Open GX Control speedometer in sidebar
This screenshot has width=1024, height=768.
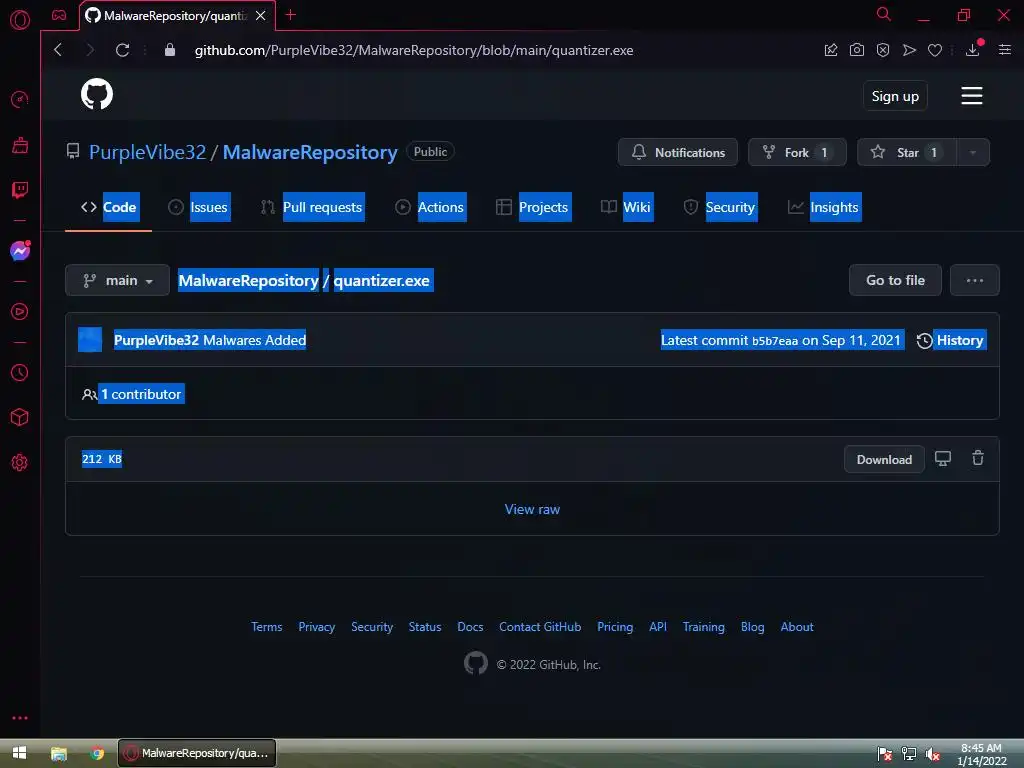coord(20,99)
